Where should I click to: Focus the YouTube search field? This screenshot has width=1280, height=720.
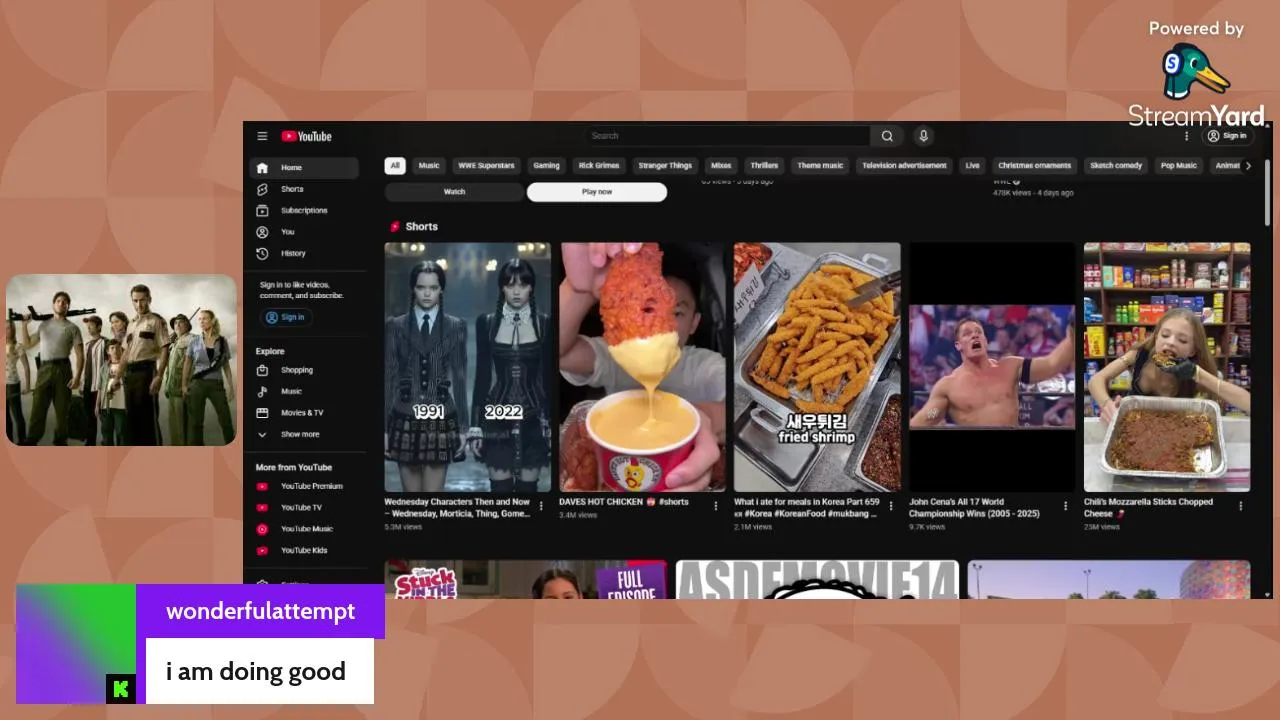(x=727, y=136)
